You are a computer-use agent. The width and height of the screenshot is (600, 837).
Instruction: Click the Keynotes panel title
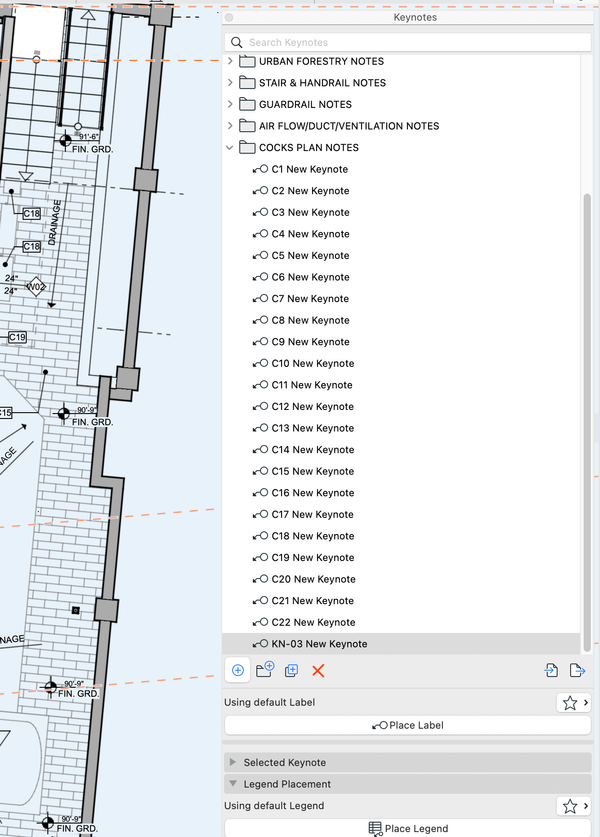pos(415,17)
